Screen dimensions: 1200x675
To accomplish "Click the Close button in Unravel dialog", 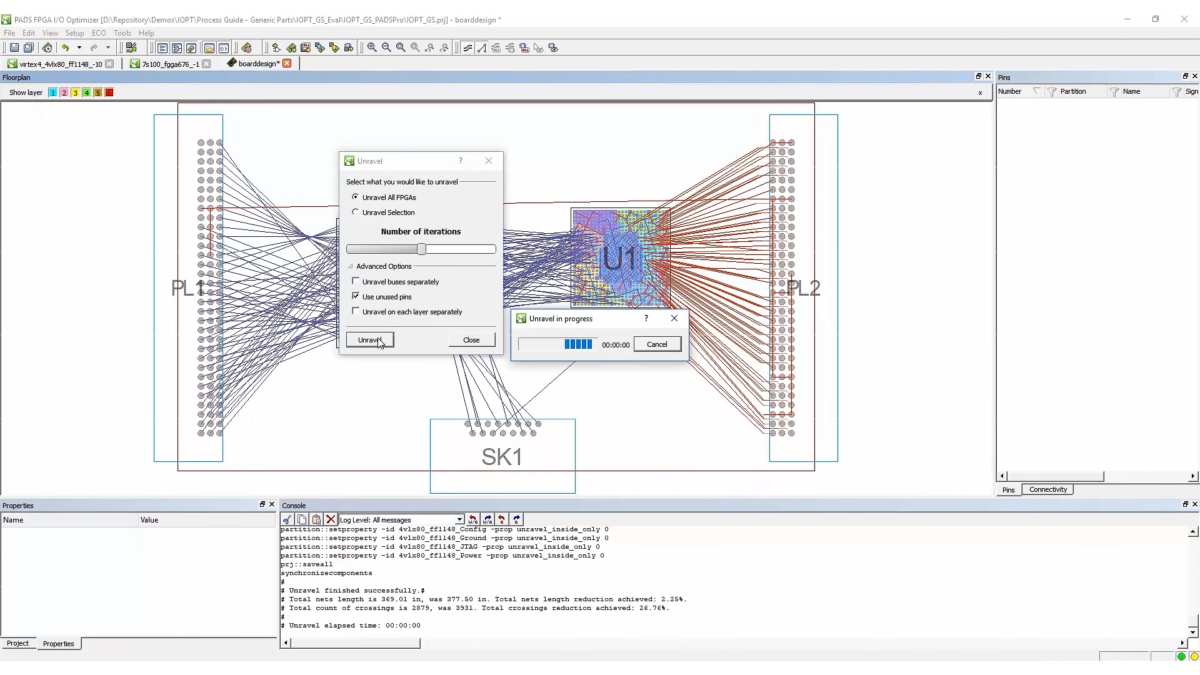I will (471, 340).
